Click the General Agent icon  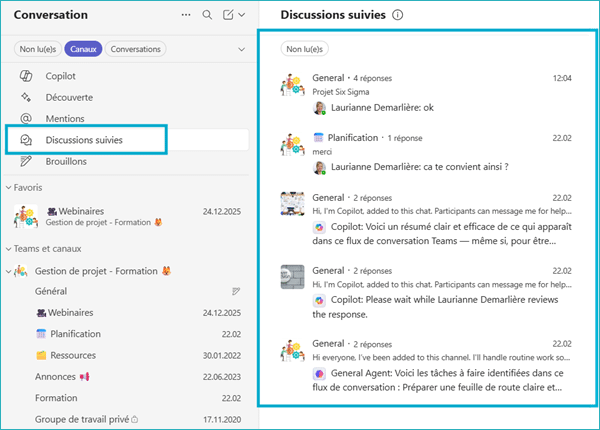tap(319, 374)
